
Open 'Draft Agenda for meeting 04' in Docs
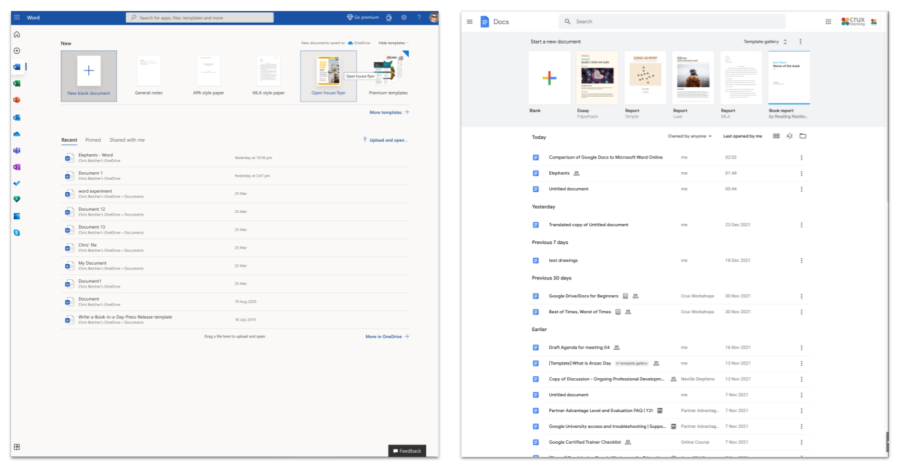(x=669, y=347)
